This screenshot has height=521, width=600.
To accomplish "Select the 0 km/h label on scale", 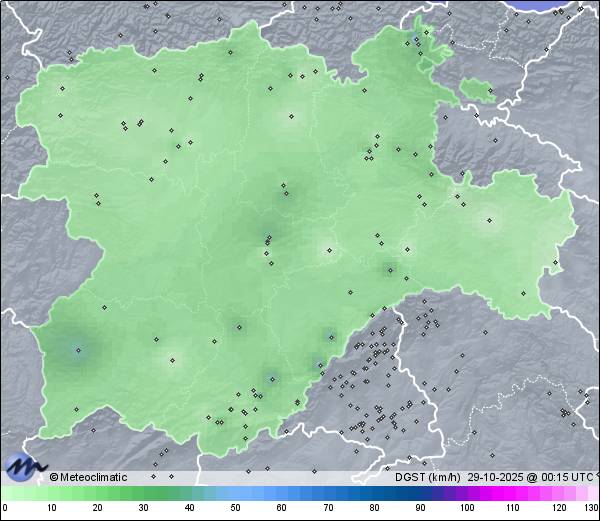I will (x=4, y=508).
